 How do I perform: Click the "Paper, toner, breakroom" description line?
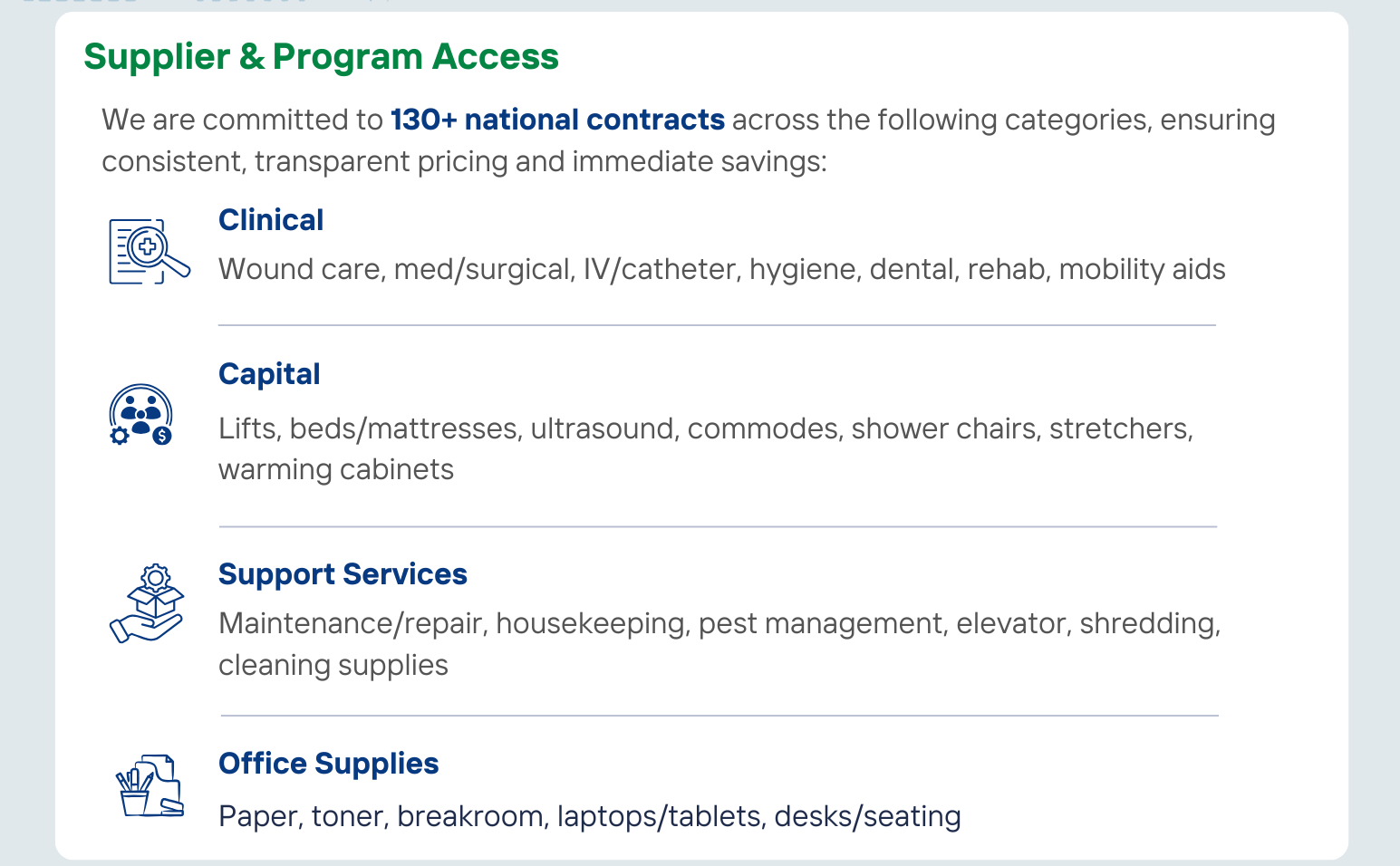point(589,817)
